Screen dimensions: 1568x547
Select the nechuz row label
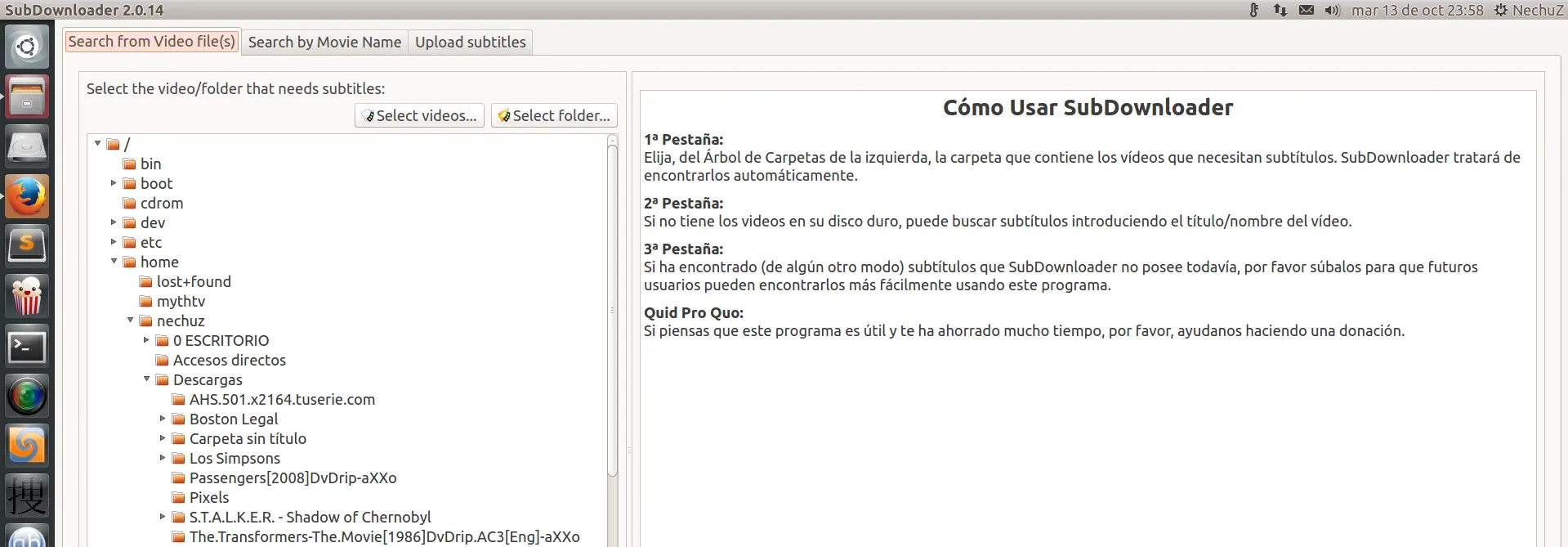click(x=181, y=321)
